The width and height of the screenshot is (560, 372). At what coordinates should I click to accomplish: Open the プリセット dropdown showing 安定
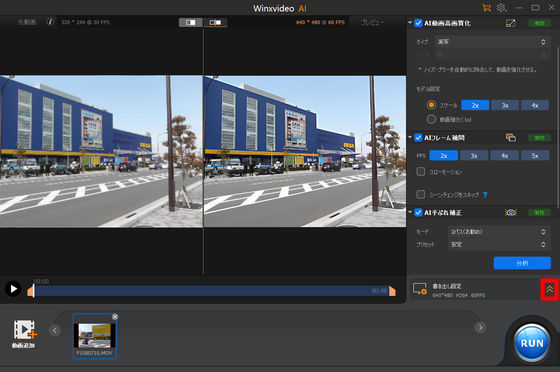point(498,245)
